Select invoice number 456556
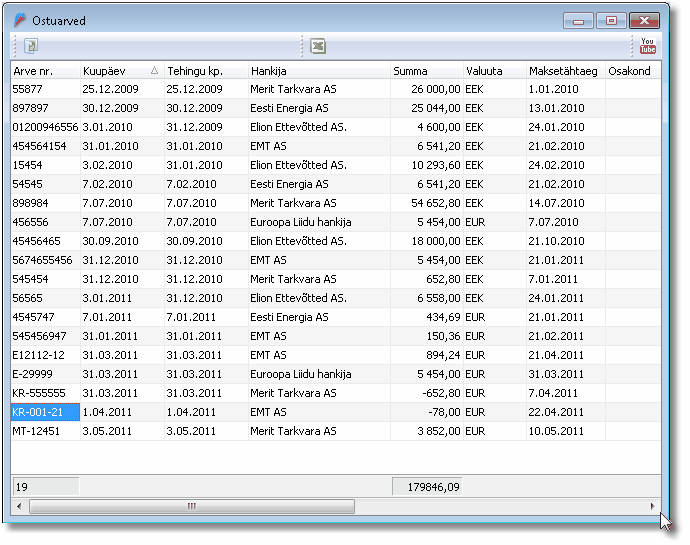 click(x=45, y=222)
